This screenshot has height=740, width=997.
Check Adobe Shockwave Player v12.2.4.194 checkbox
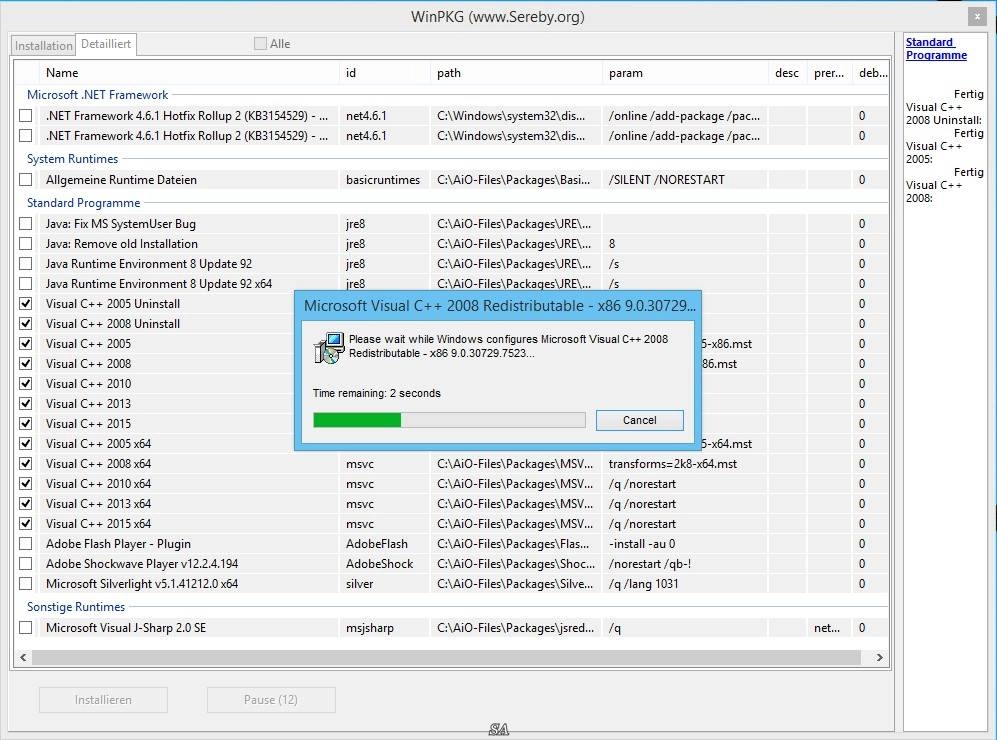pos(25,563)
